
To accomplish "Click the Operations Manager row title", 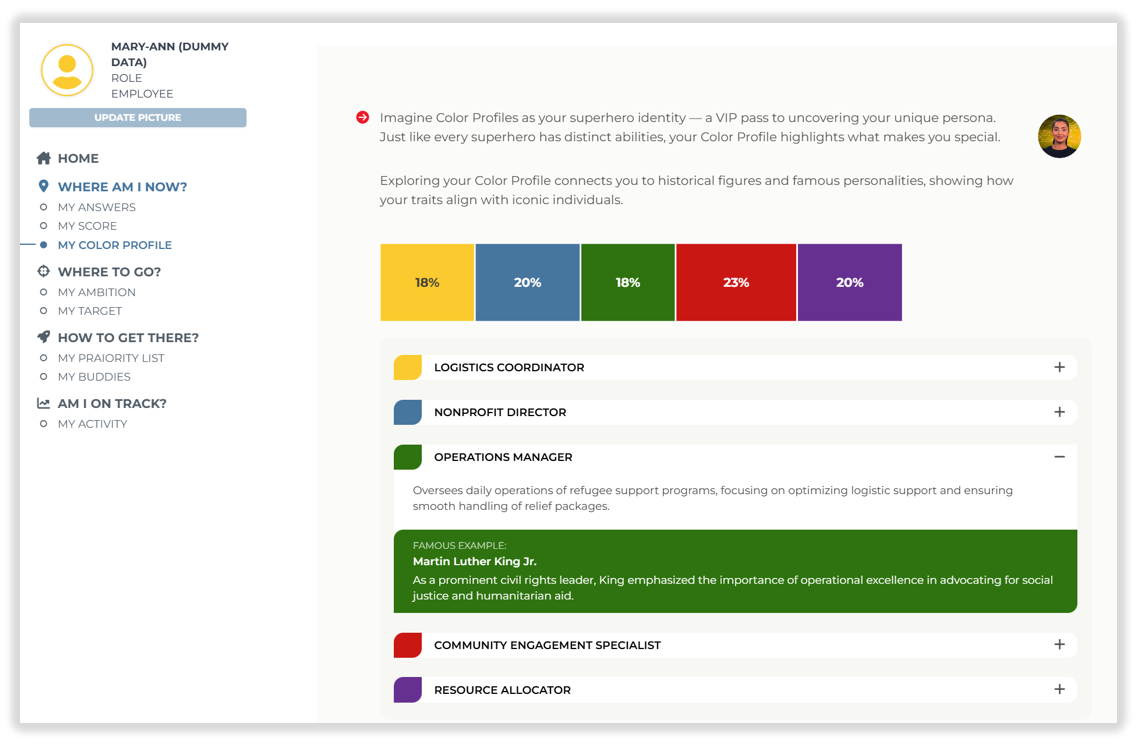I will point(503,458).
